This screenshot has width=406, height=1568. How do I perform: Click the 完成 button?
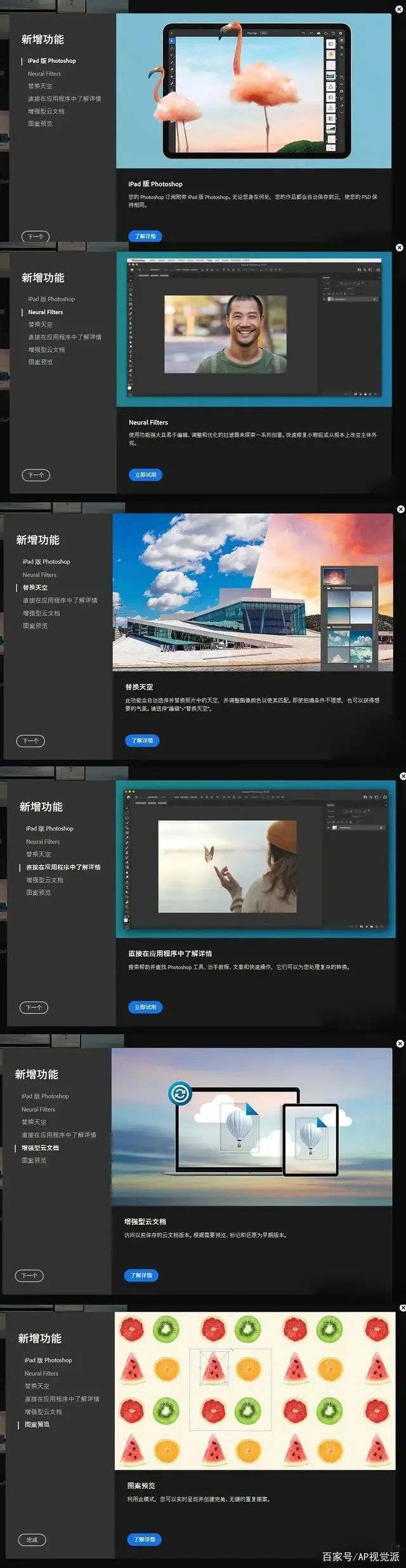tap(32, 1539)
